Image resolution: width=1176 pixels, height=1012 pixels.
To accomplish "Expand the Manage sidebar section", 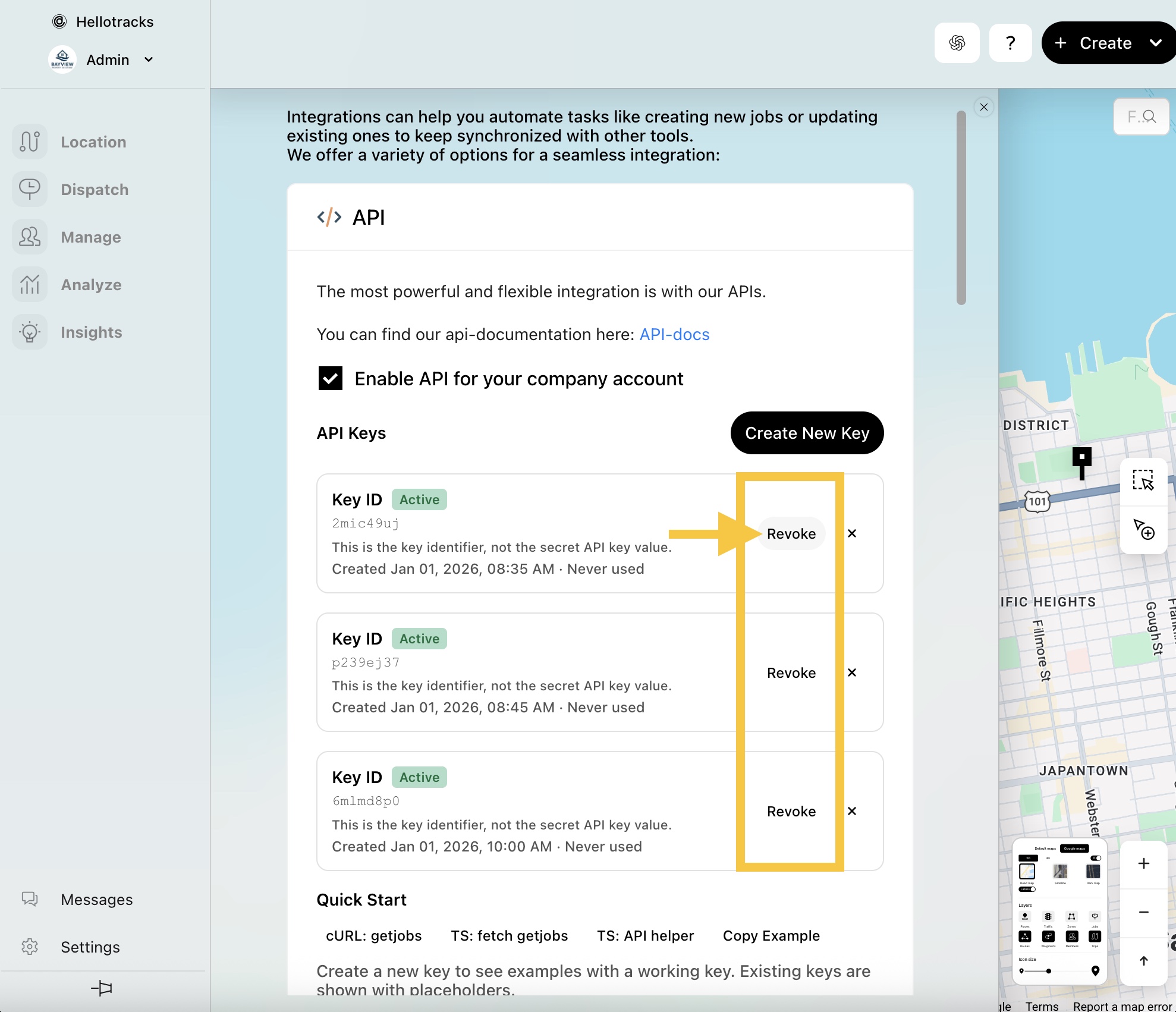I will point(91,237).
